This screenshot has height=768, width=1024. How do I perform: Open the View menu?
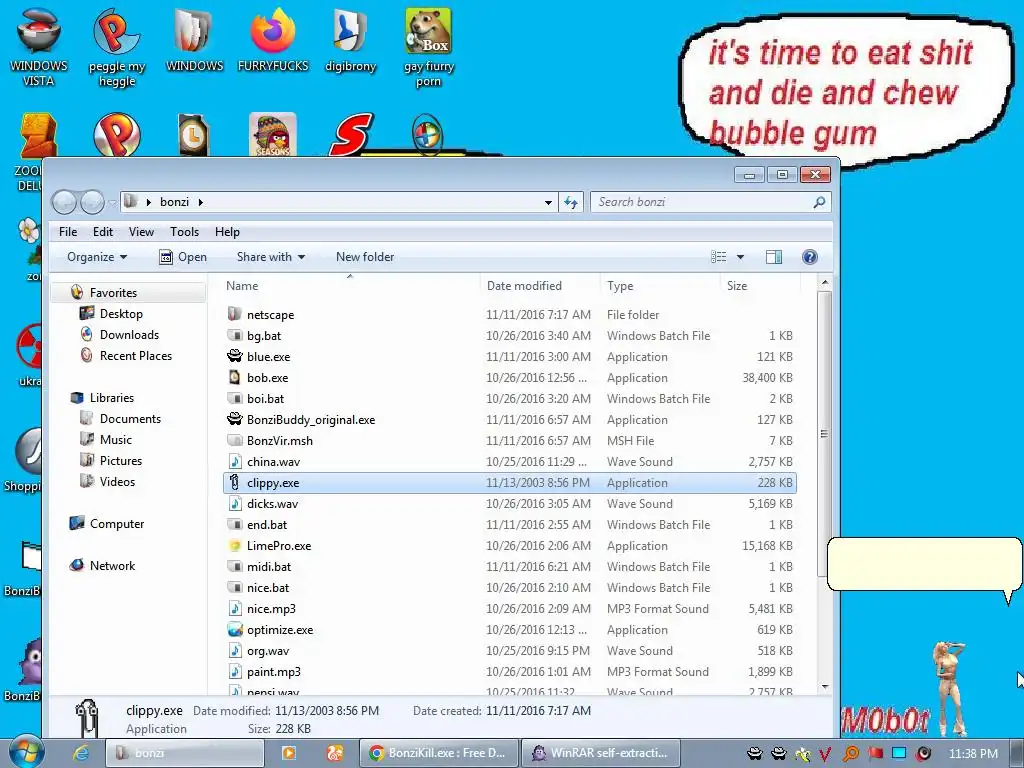(x=141, y=232)
